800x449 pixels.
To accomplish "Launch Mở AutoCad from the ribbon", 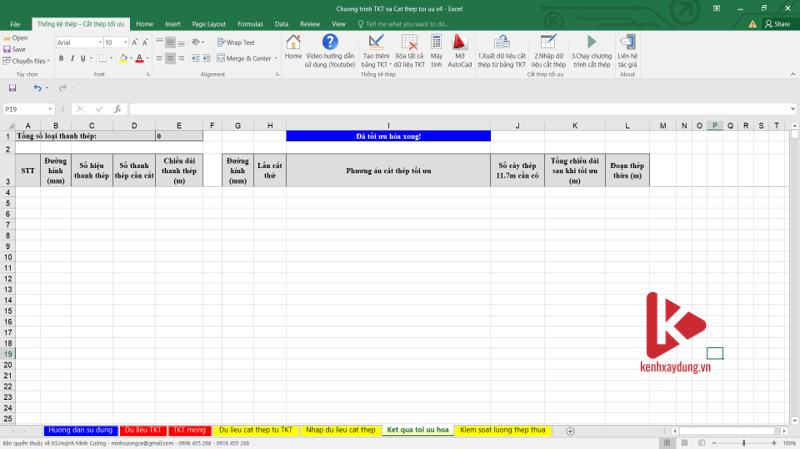I will [x=459, y=47].
